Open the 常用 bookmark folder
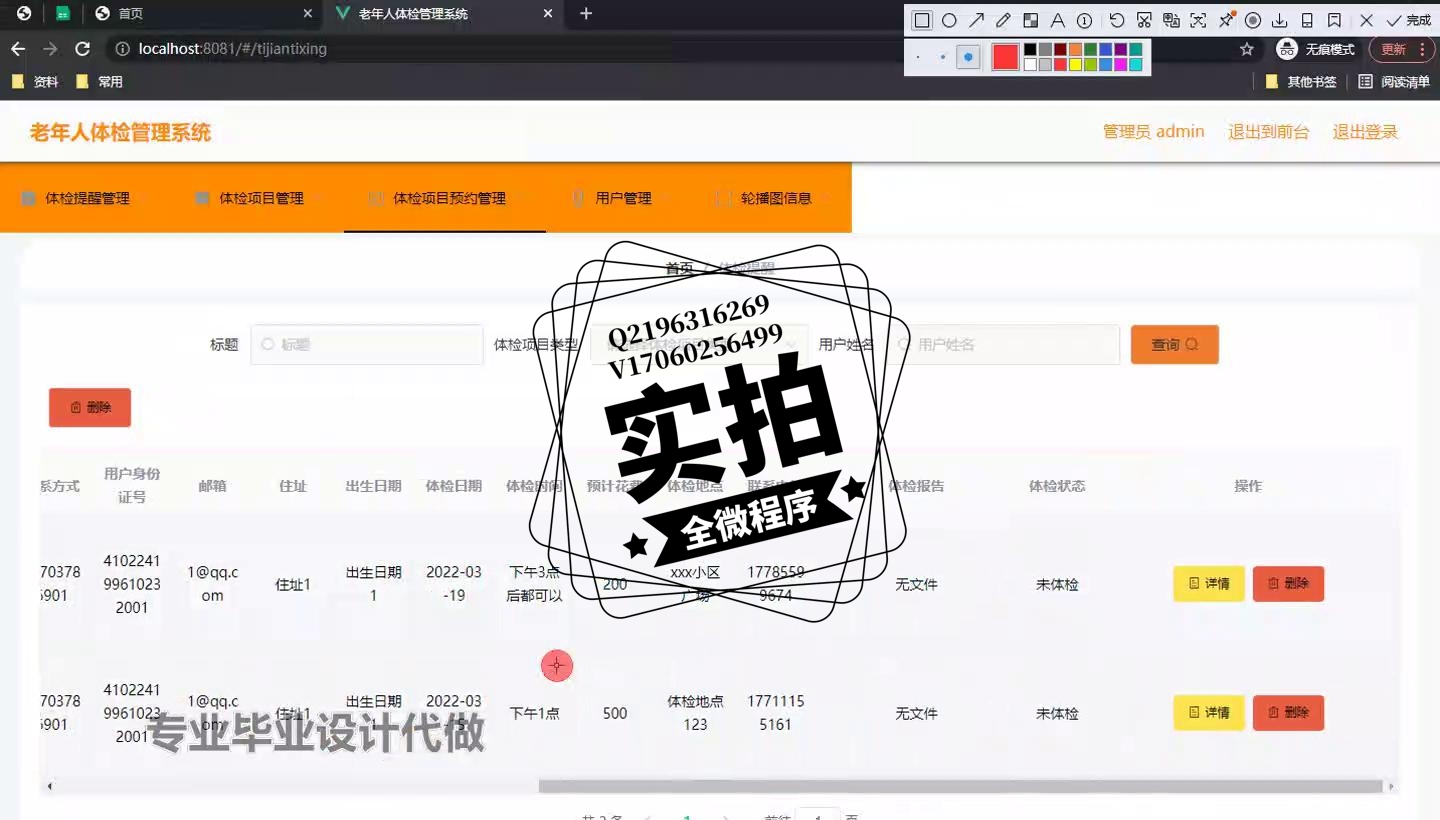The height and width of the screenshot is (820, 1440). [99, 82]
